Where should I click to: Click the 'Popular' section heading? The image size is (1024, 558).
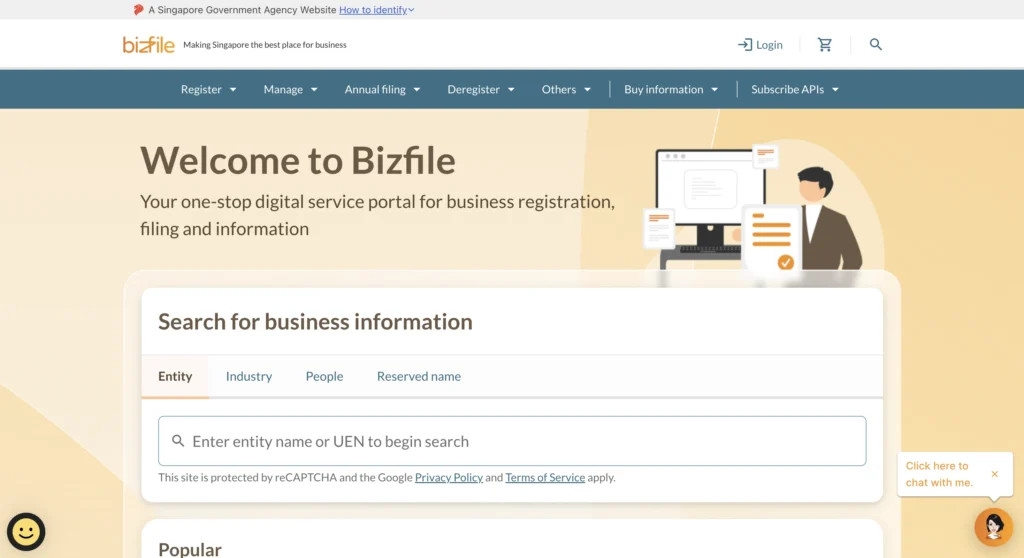[x=189, y=549]
